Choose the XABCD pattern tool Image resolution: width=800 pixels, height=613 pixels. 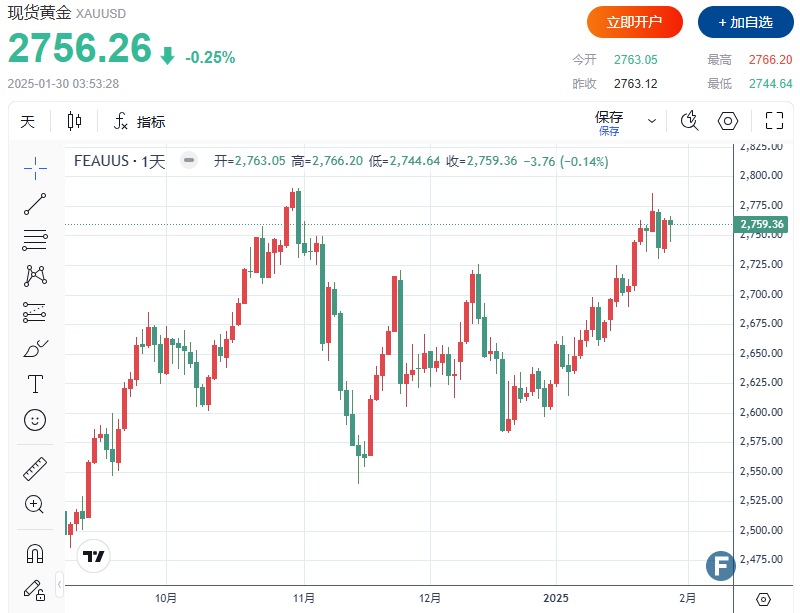pos(35,275)
